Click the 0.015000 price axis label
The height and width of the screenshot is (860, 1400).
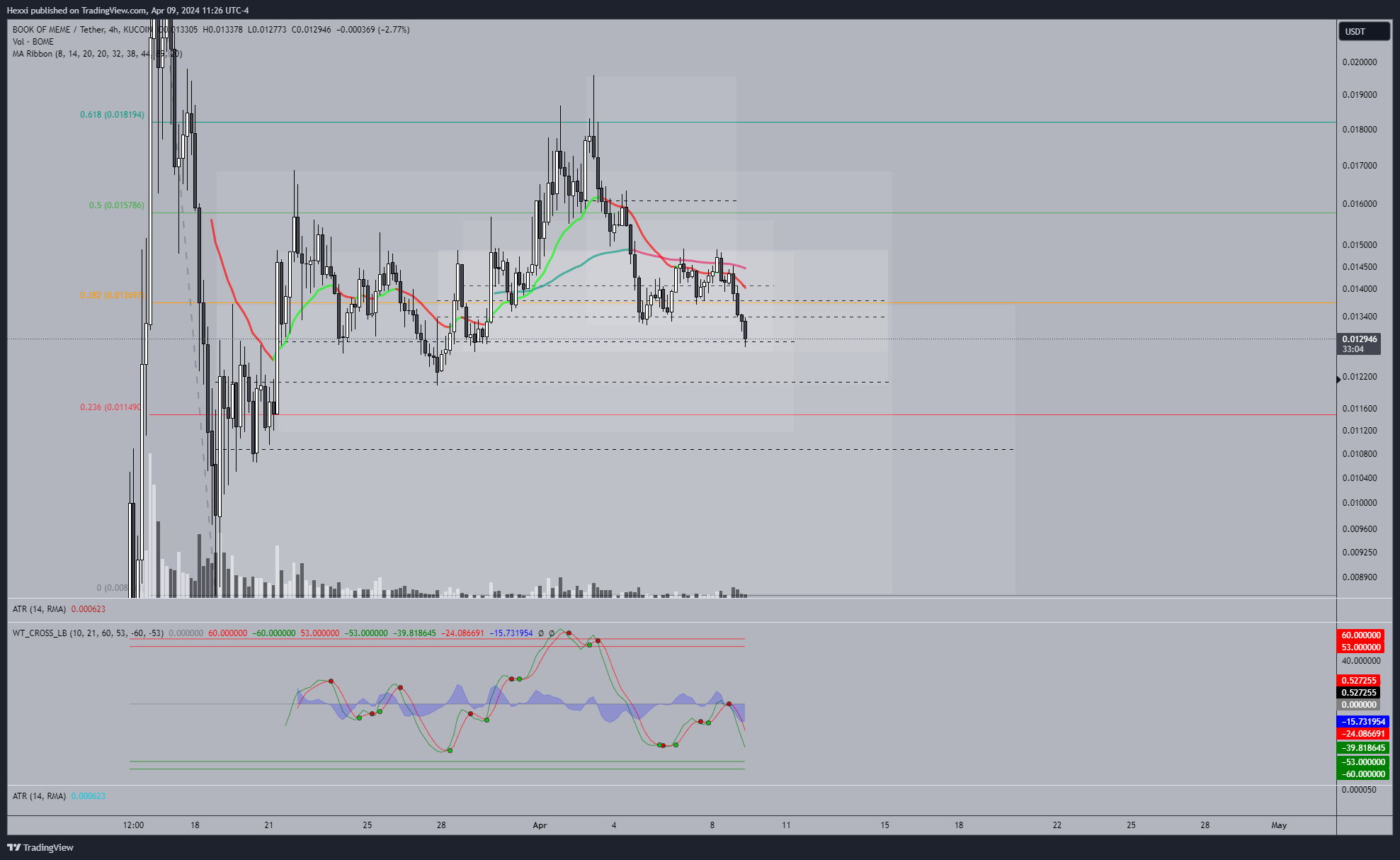[1360, 245]
